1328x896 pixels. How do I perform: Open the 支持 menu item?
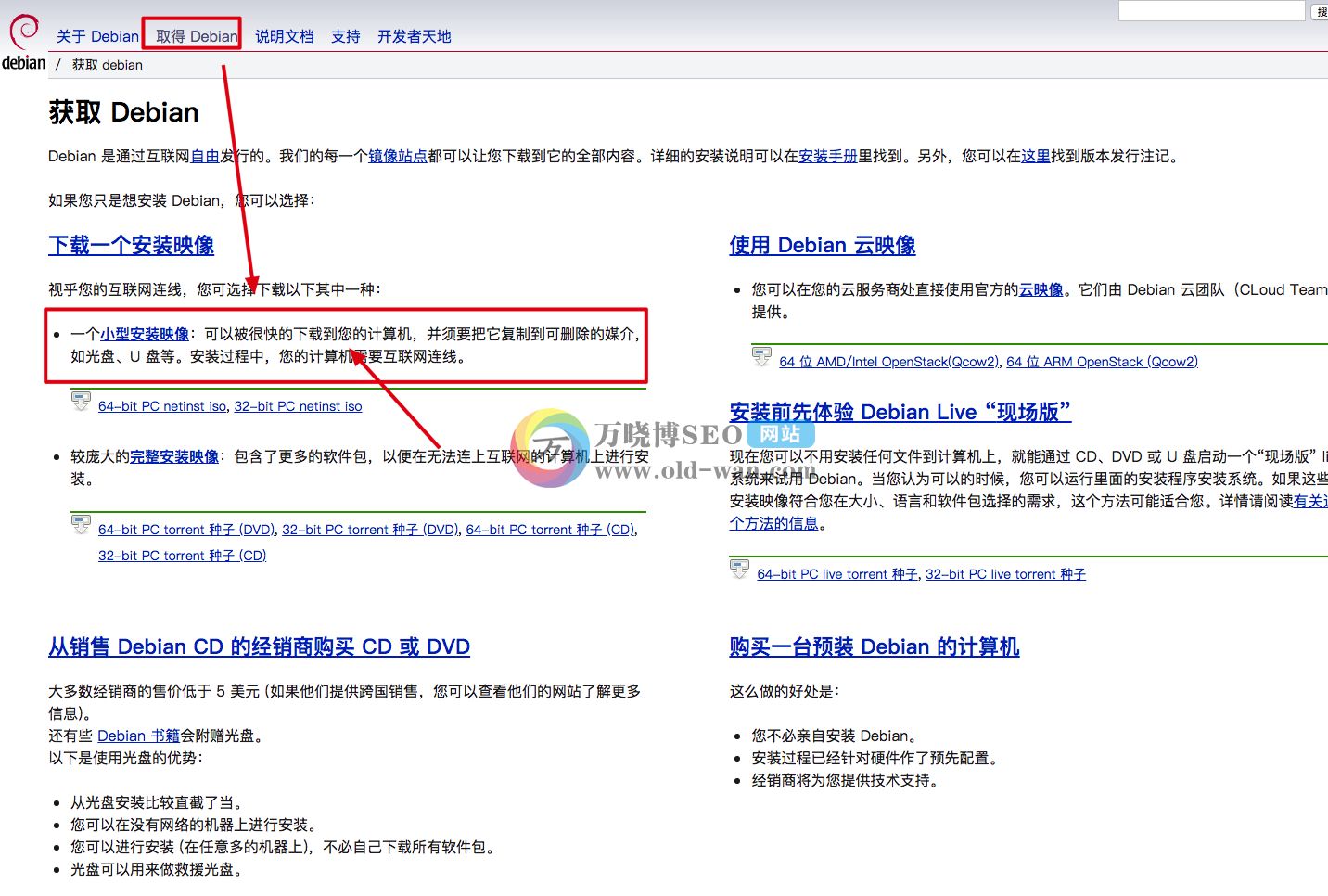click(346, 36)
